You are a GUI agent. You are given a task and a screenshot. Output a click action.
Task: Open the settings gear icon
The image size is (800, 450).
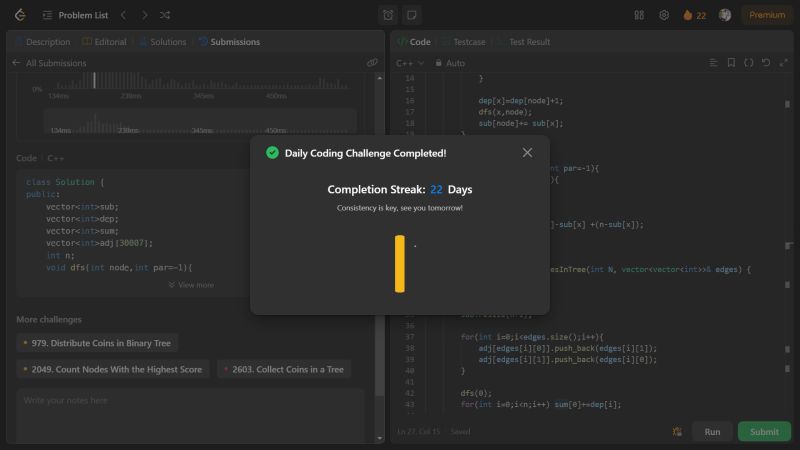coord(664,15)
